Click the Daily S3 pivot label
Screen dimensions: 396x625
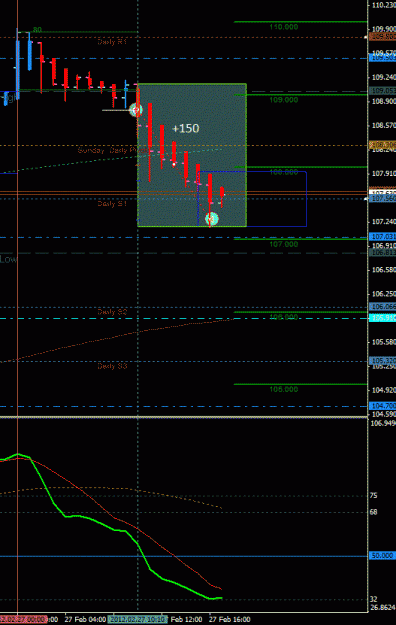tap(112, 366)
